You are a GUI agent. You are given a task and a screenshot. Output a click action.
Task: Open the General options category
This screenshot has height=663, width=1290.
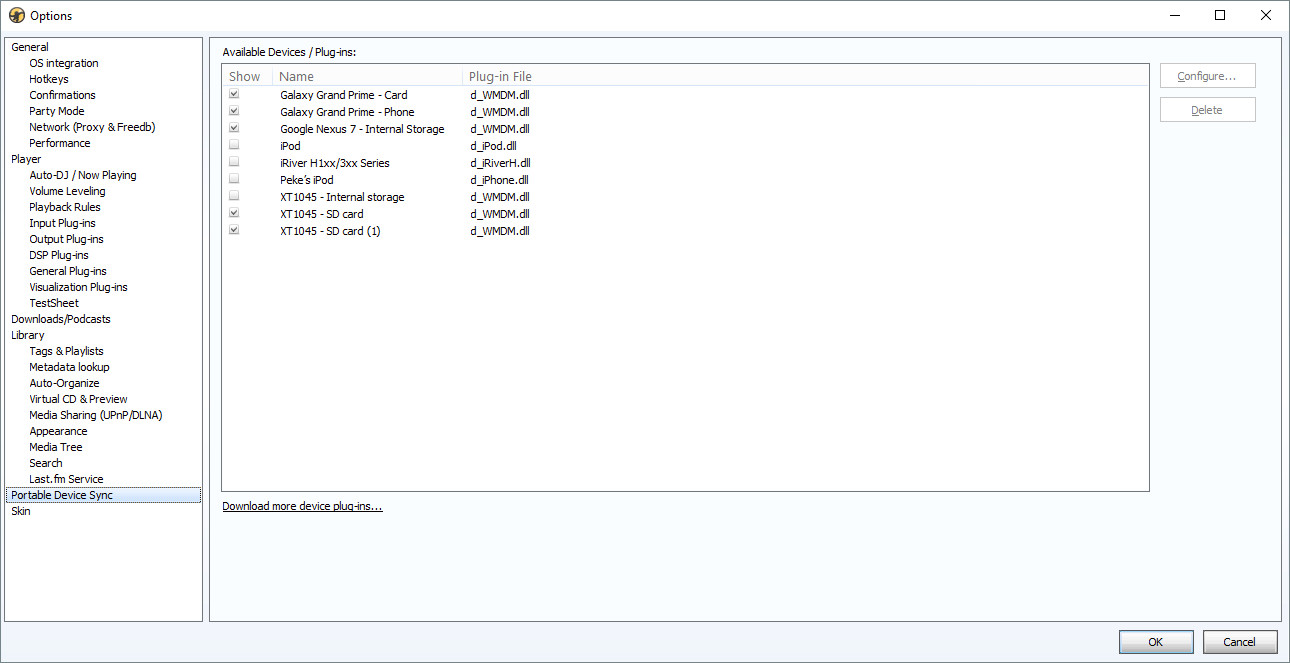click(30, 47)
